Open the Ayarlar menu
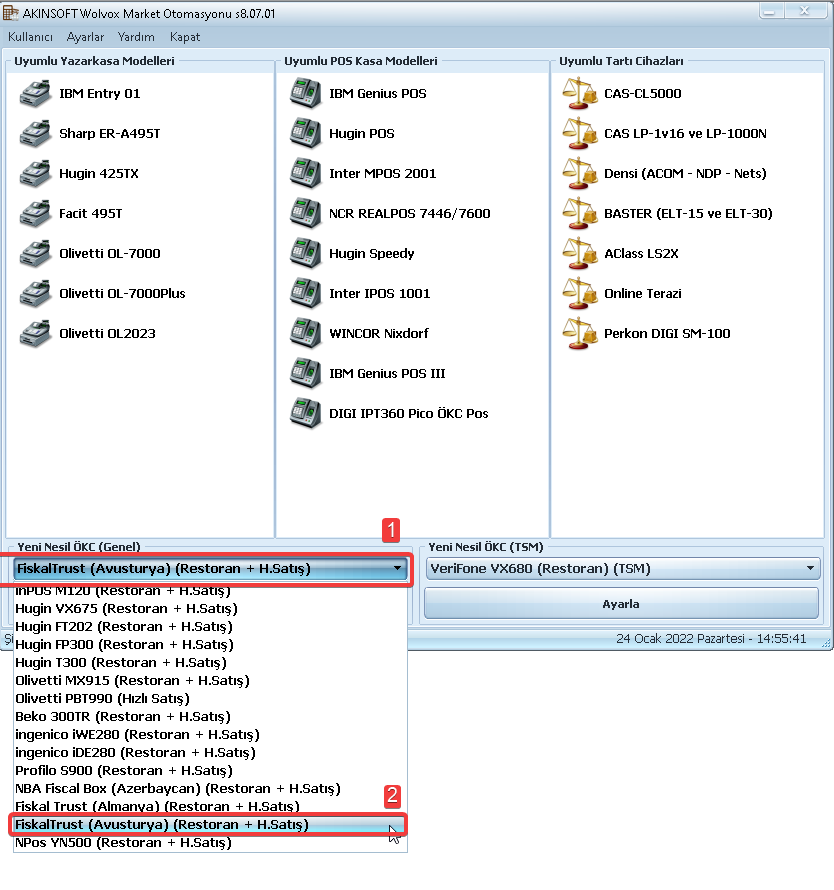 (85, 37)
